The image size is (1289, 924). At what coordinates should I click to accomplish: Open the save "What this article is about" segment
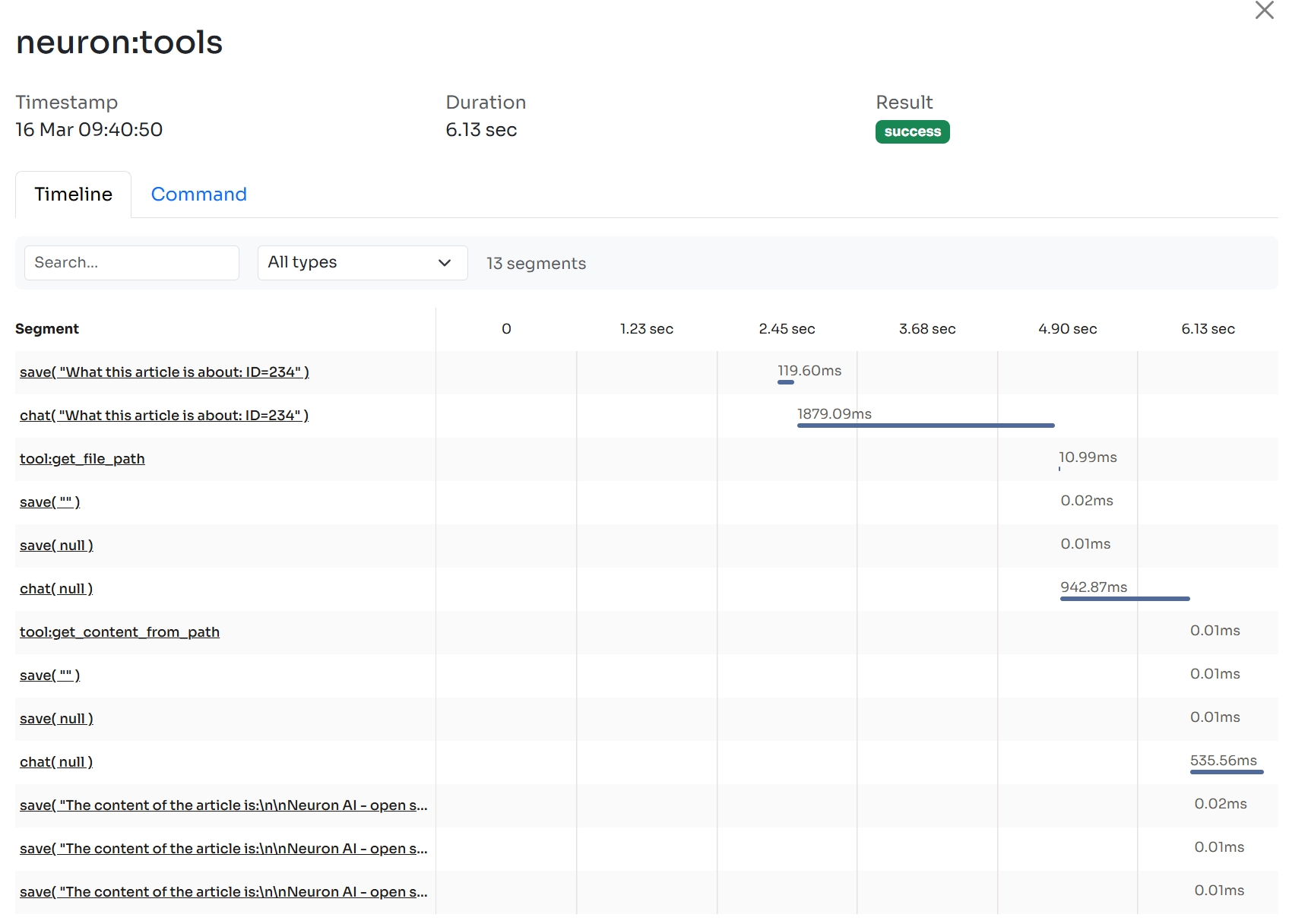tap(164, 372)
